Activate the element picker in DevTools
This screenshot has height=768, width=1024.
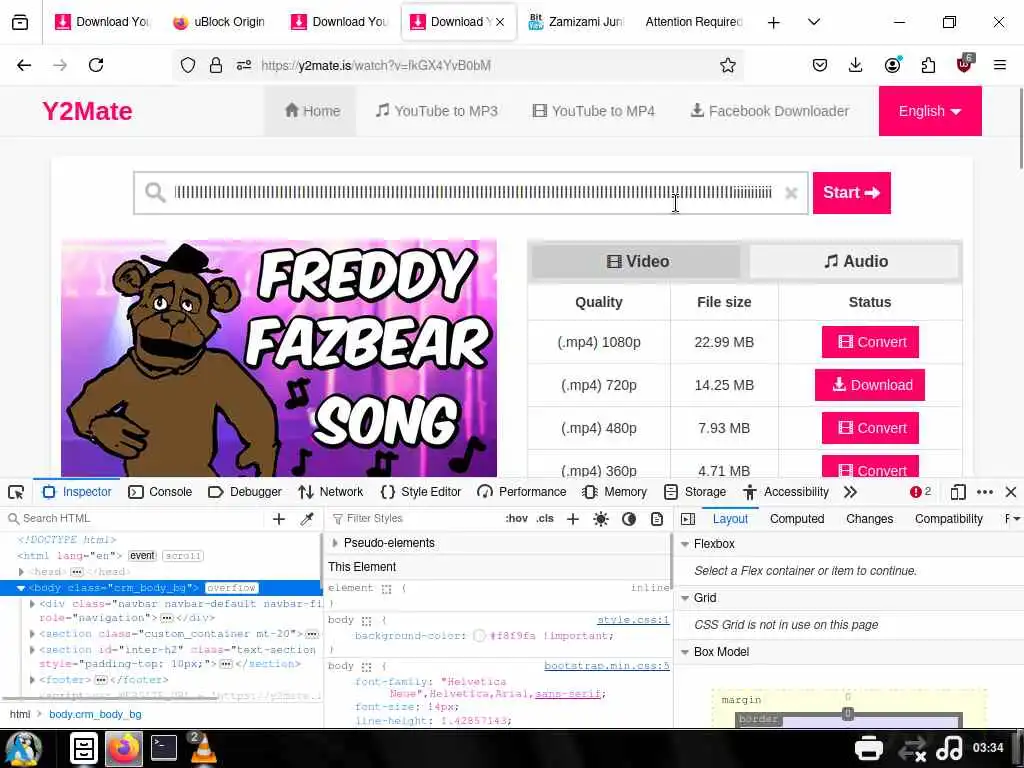[16, 492]
